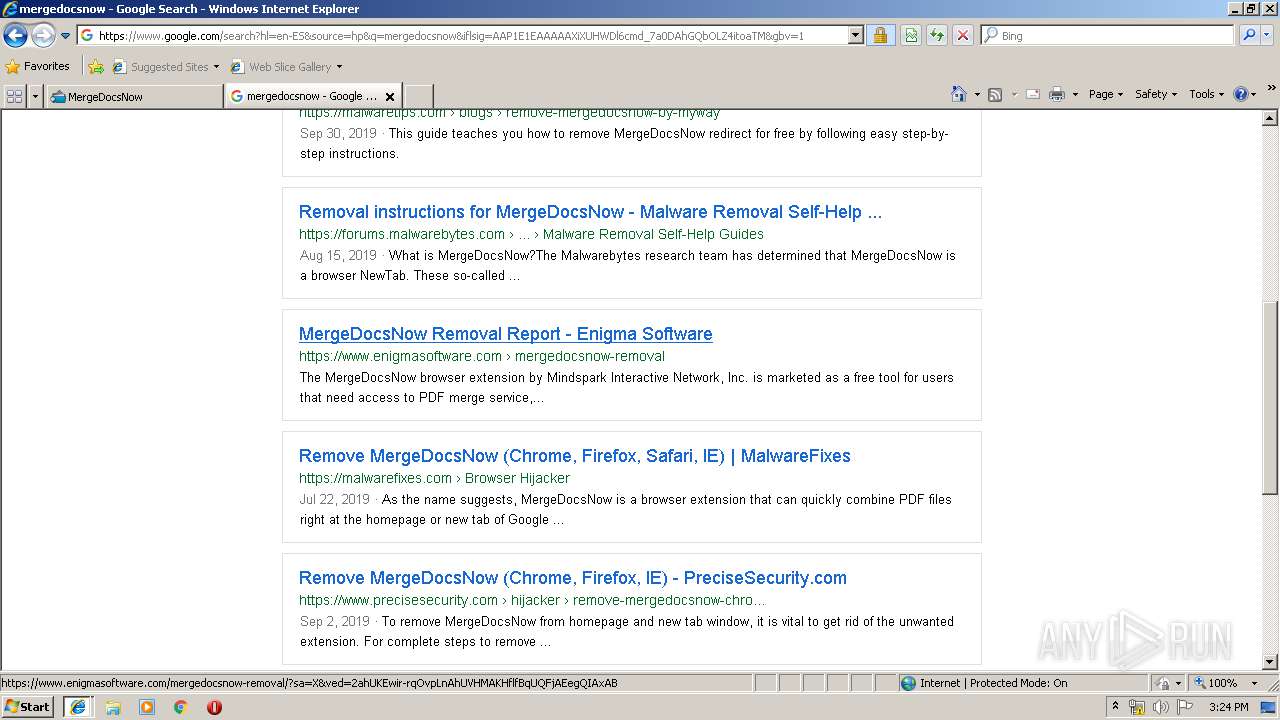Refresh the page with the green arrows
This screenshot has height=720, width=1280.
coord(937,35)
